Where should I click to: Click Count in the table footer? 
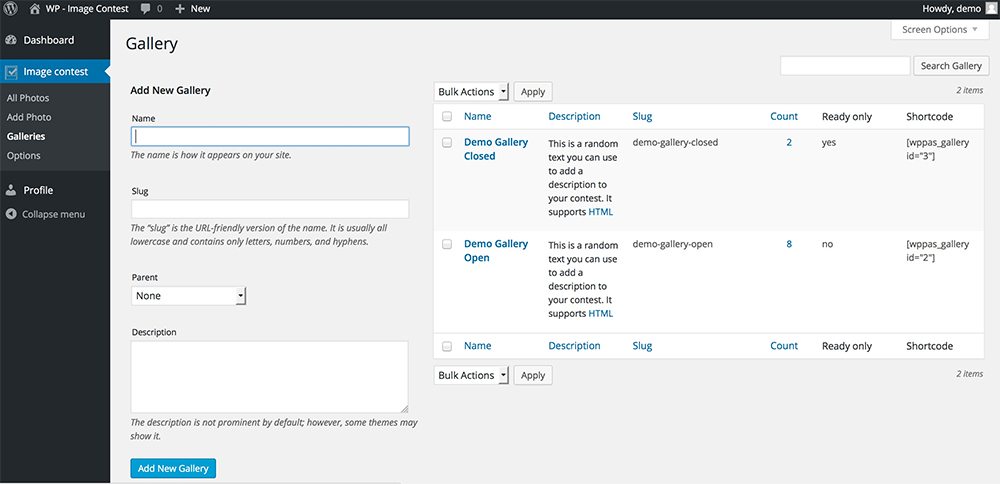click(784, 346)
